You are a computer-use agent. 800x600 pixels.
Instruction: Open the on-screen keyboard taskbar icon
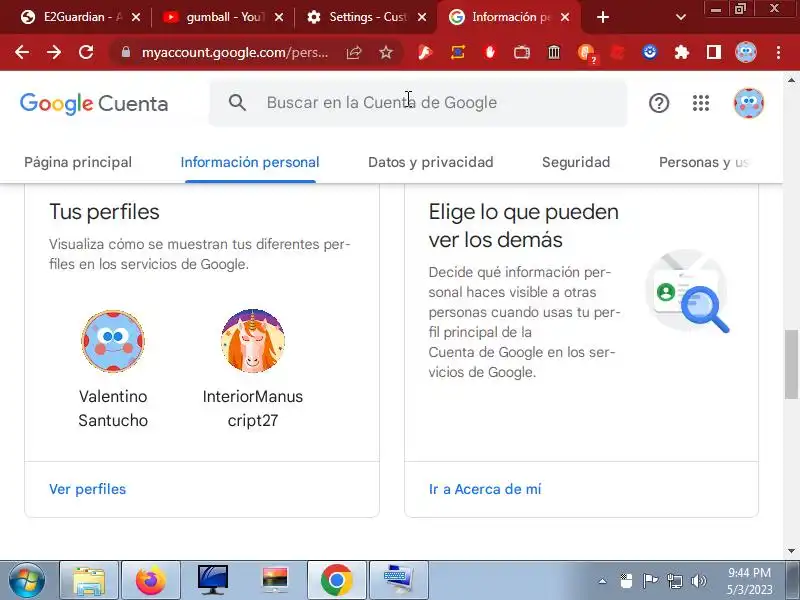(x=398, y=580)
